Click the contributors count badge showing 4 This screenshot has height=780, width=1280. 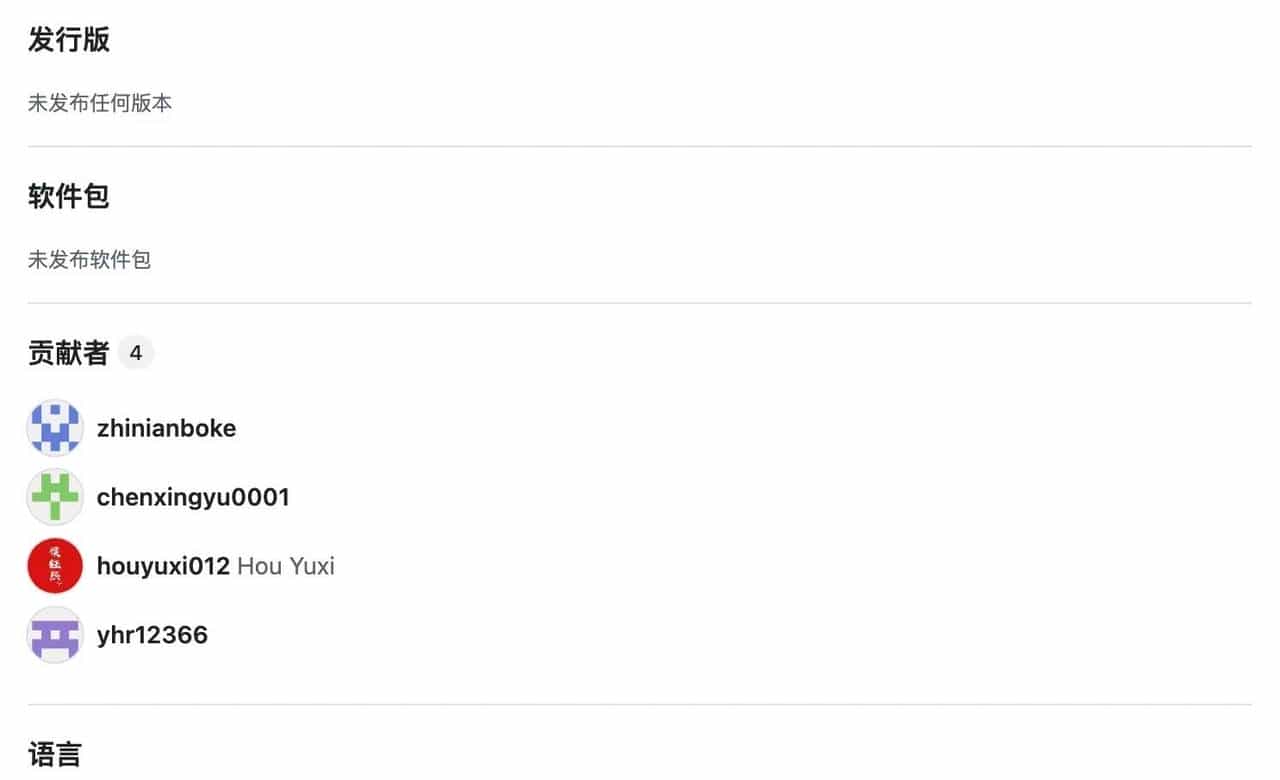[x=136, y=353]
